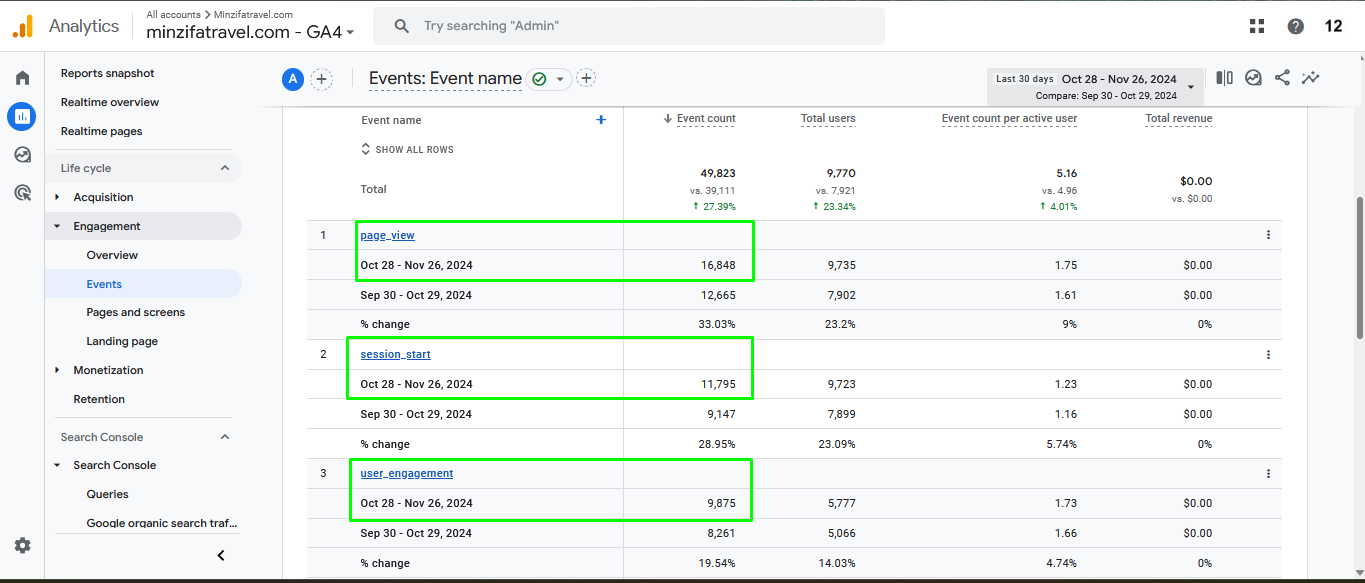
Task: Share this report using the share icon
Action: coord(1282,78)
